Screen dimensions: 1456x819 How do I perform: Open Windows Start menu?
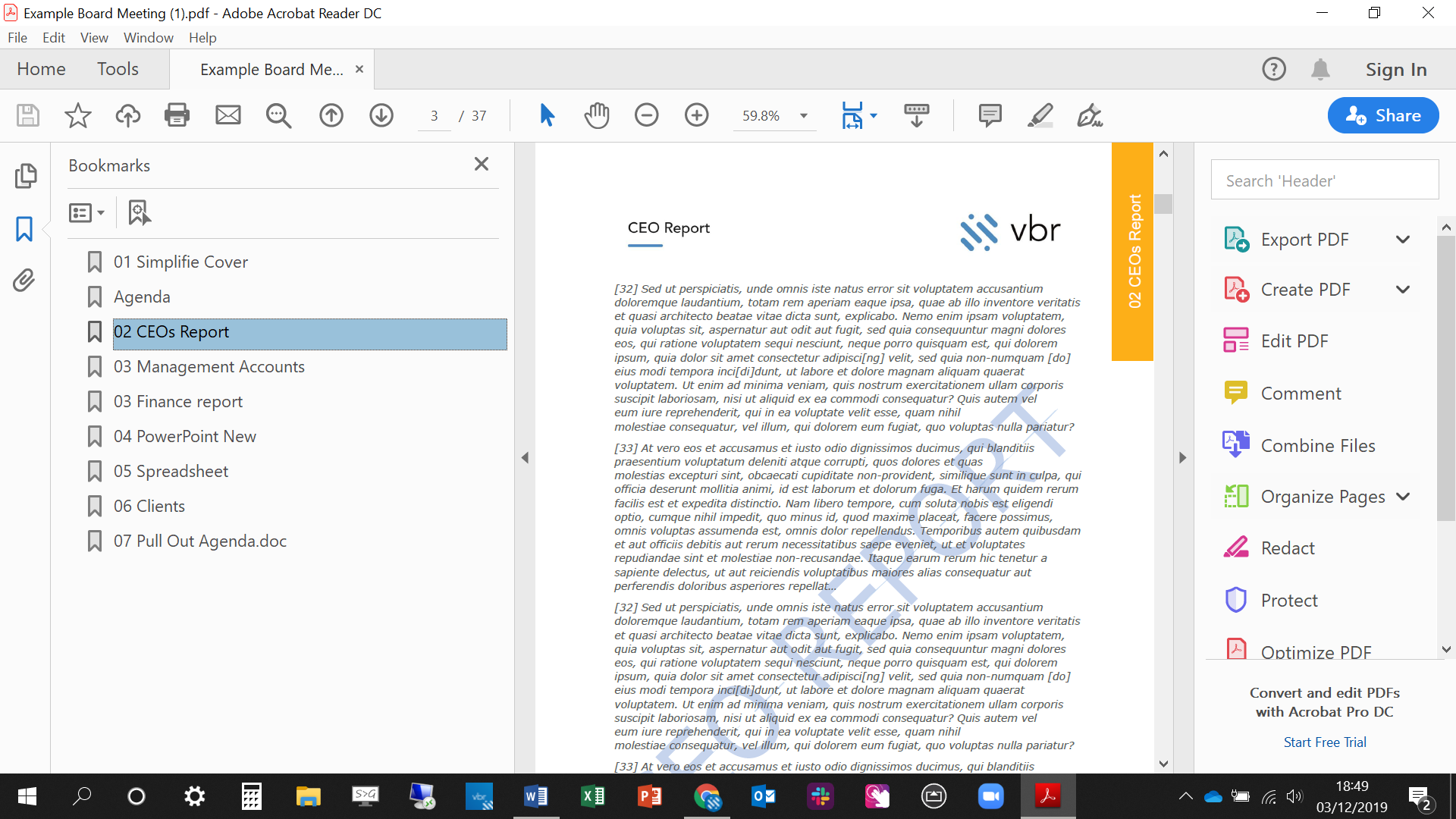click(x=27, y=796)
